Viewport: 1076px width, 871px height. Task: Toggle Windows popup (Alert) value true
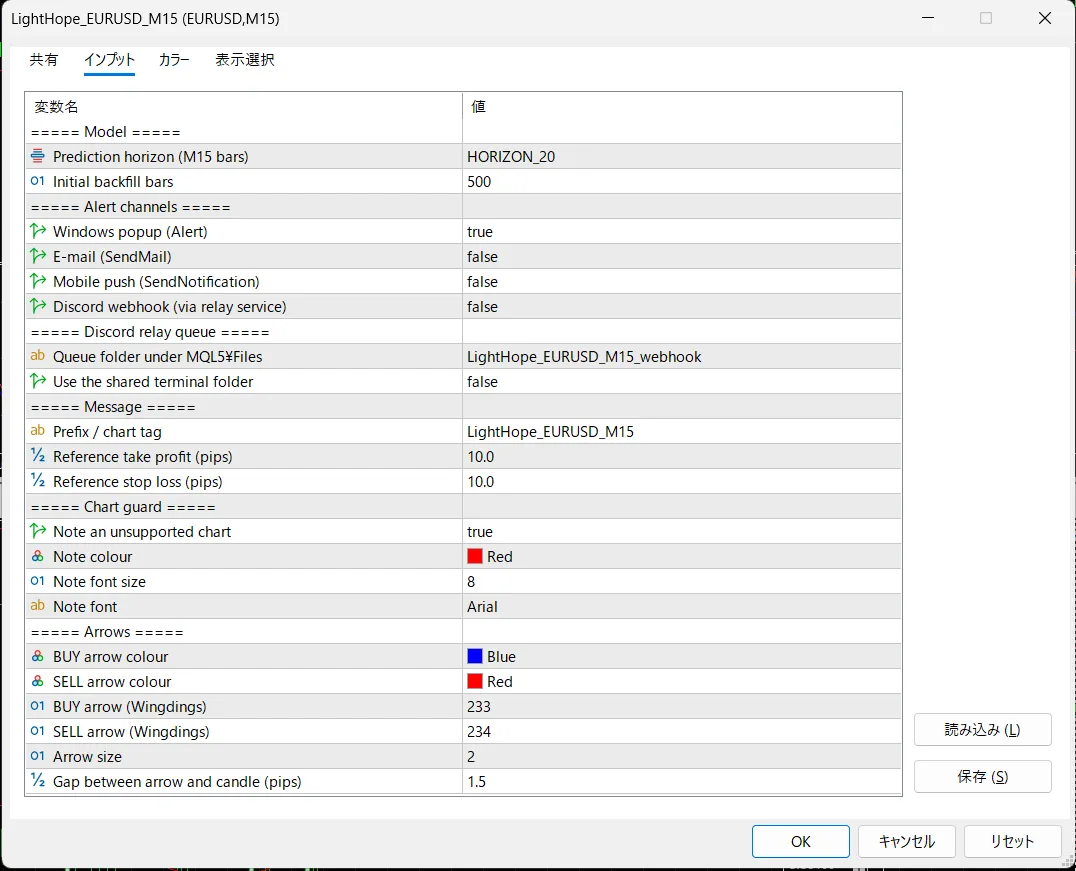tap(681, 231)
